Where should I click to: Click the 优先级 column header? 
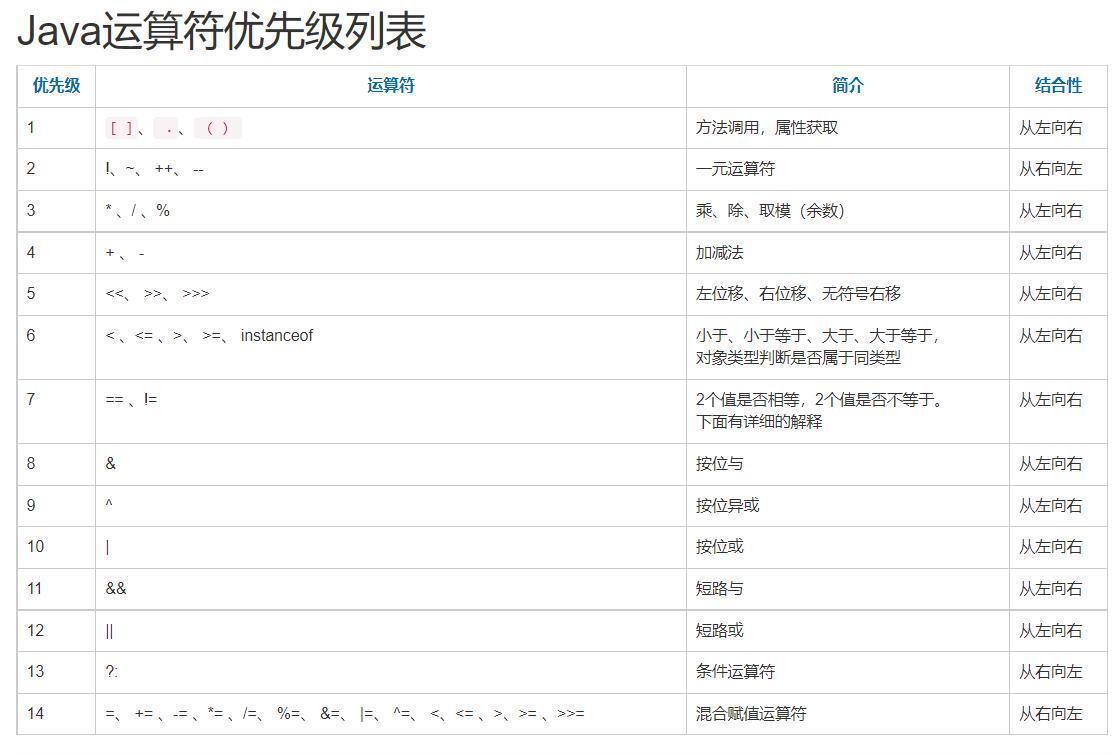point(56,86)
